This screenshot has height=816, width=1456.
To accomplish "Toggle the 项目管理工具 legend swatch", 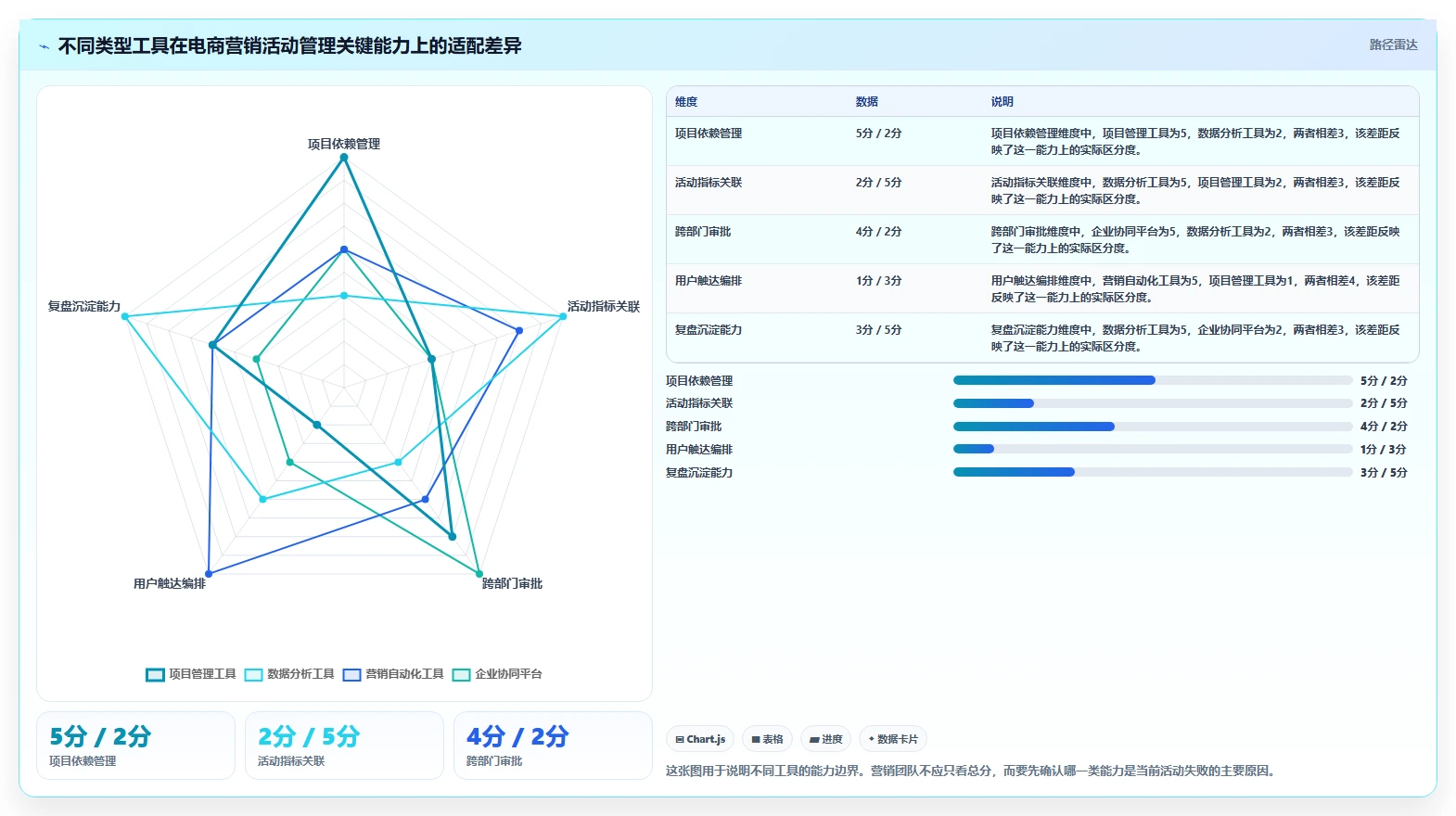I will pyautogui.click(x=155, y=675).
